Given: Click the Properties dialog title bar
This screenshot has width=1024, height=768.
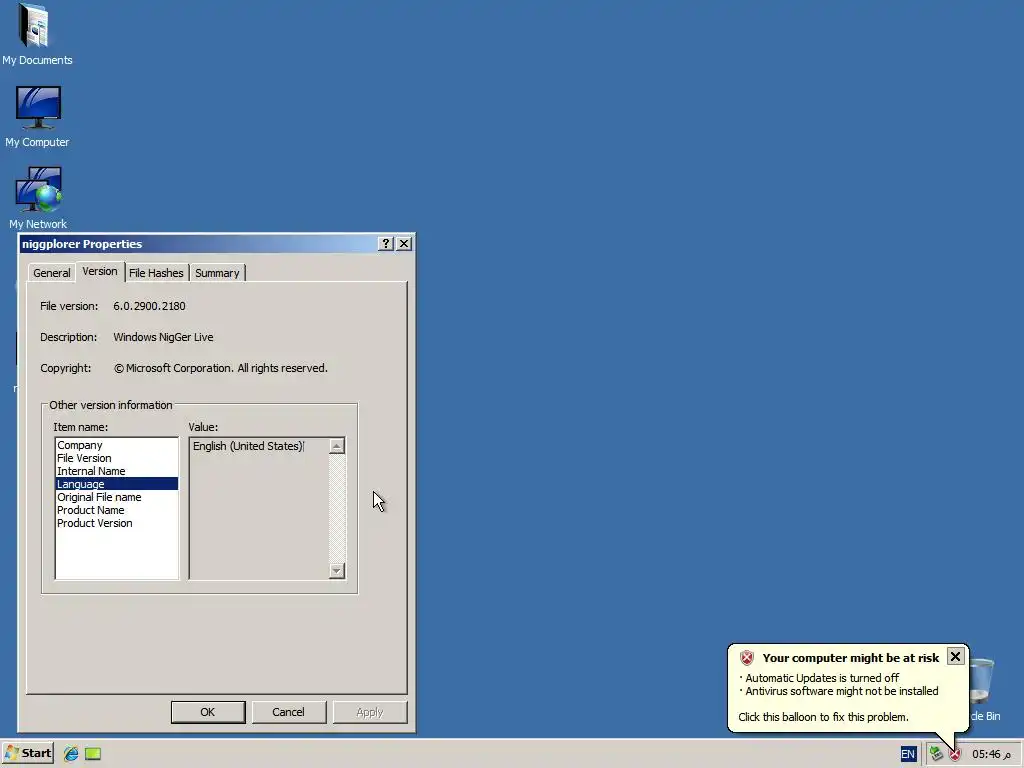Looking at the screenshot, I should coord(198,244).
